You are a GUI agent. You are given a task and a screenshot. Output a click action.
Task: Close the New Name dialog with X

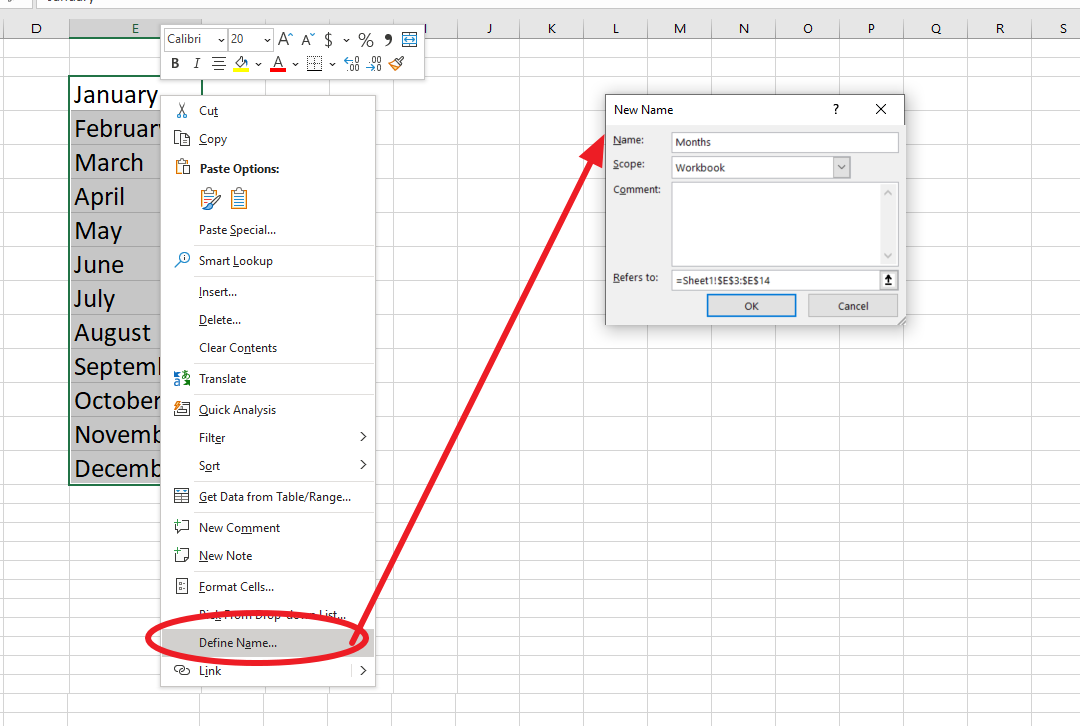[881, 109]
